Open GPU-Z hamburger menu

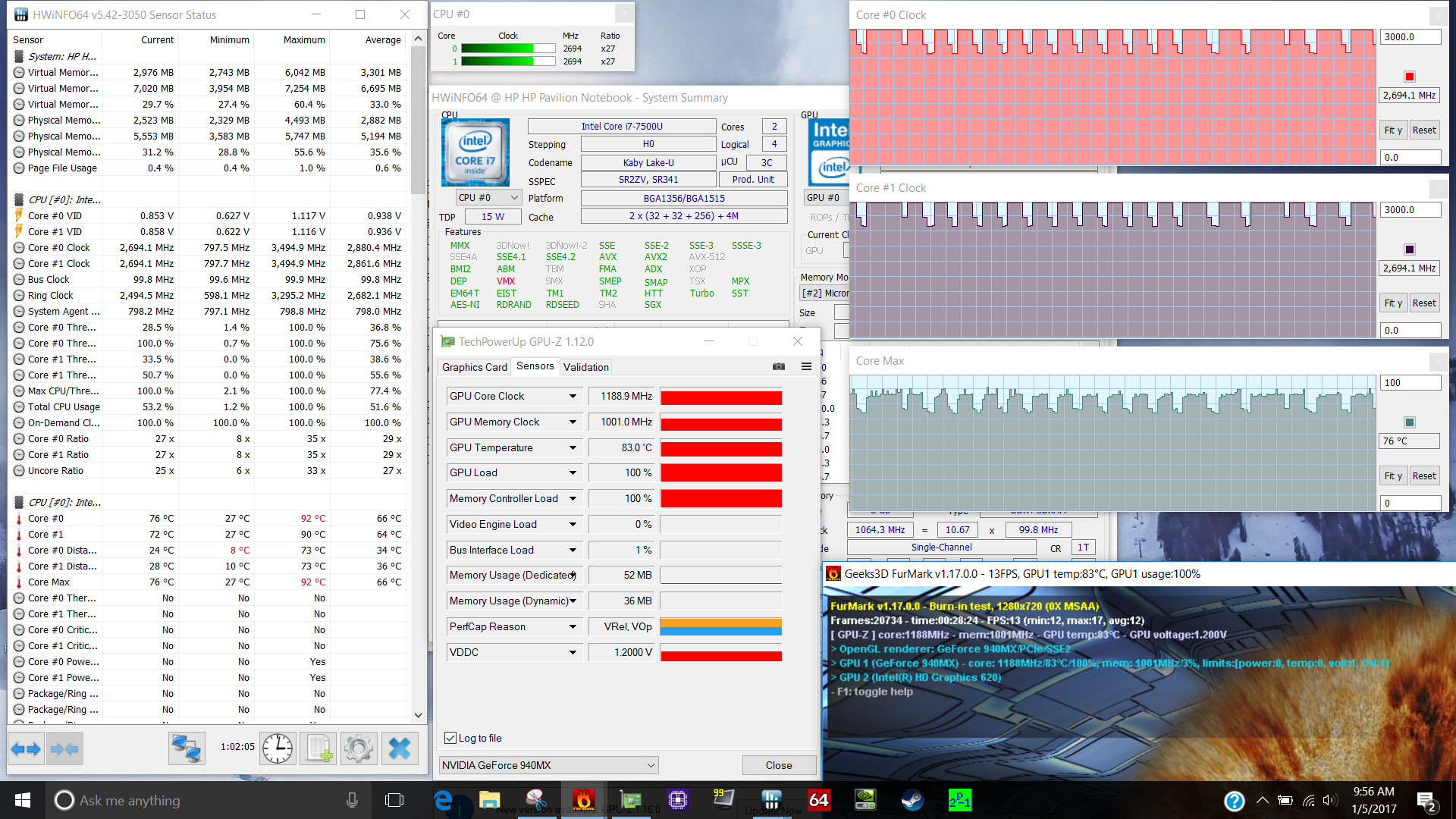tap(806, 366)
